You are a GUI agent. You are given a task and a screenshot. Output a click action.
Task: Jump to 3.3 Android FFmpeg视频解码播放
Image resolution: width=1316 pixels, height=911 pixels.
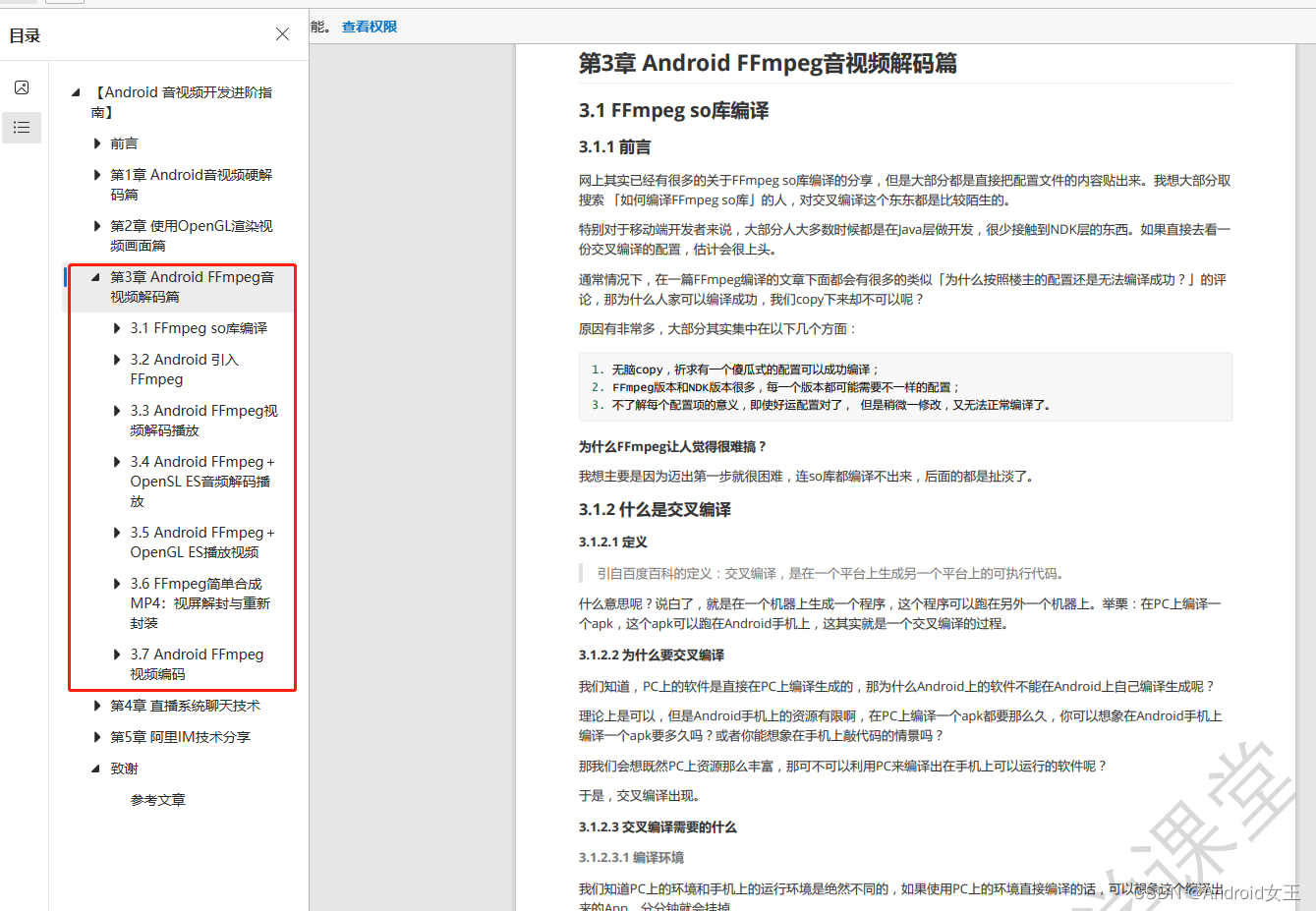204,421
